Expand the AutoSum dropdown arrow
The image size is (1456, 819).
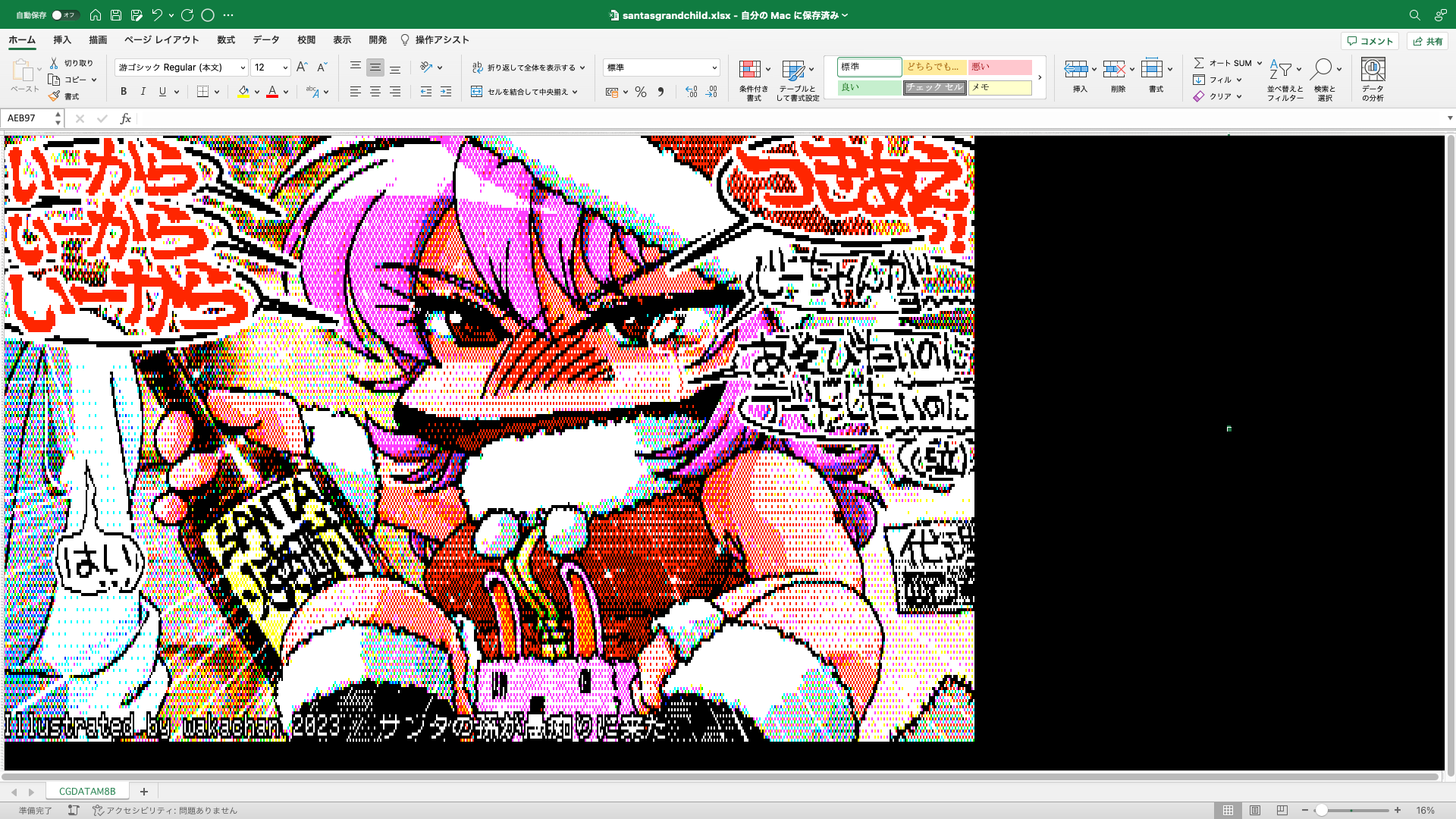1260,63
